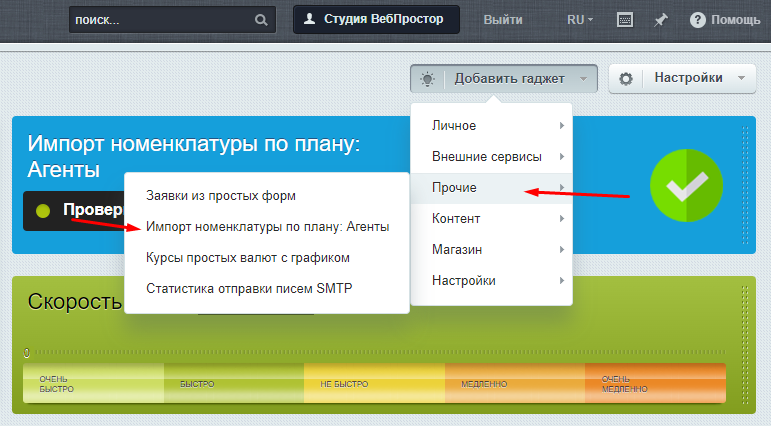Viewport: 771px width, 426px height.
Task: Click the arrow next to Настройки menu item
Action: (x=562, y=280)
